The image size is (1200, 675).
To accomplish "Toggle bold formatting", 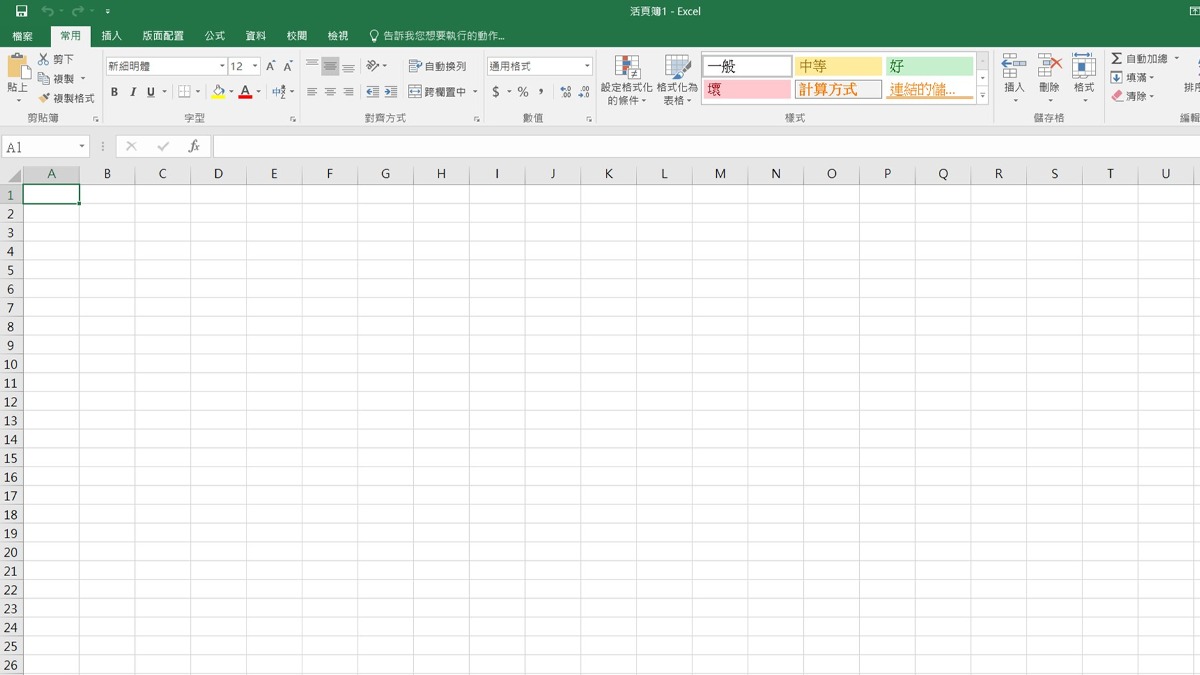I will coord(114,92).
